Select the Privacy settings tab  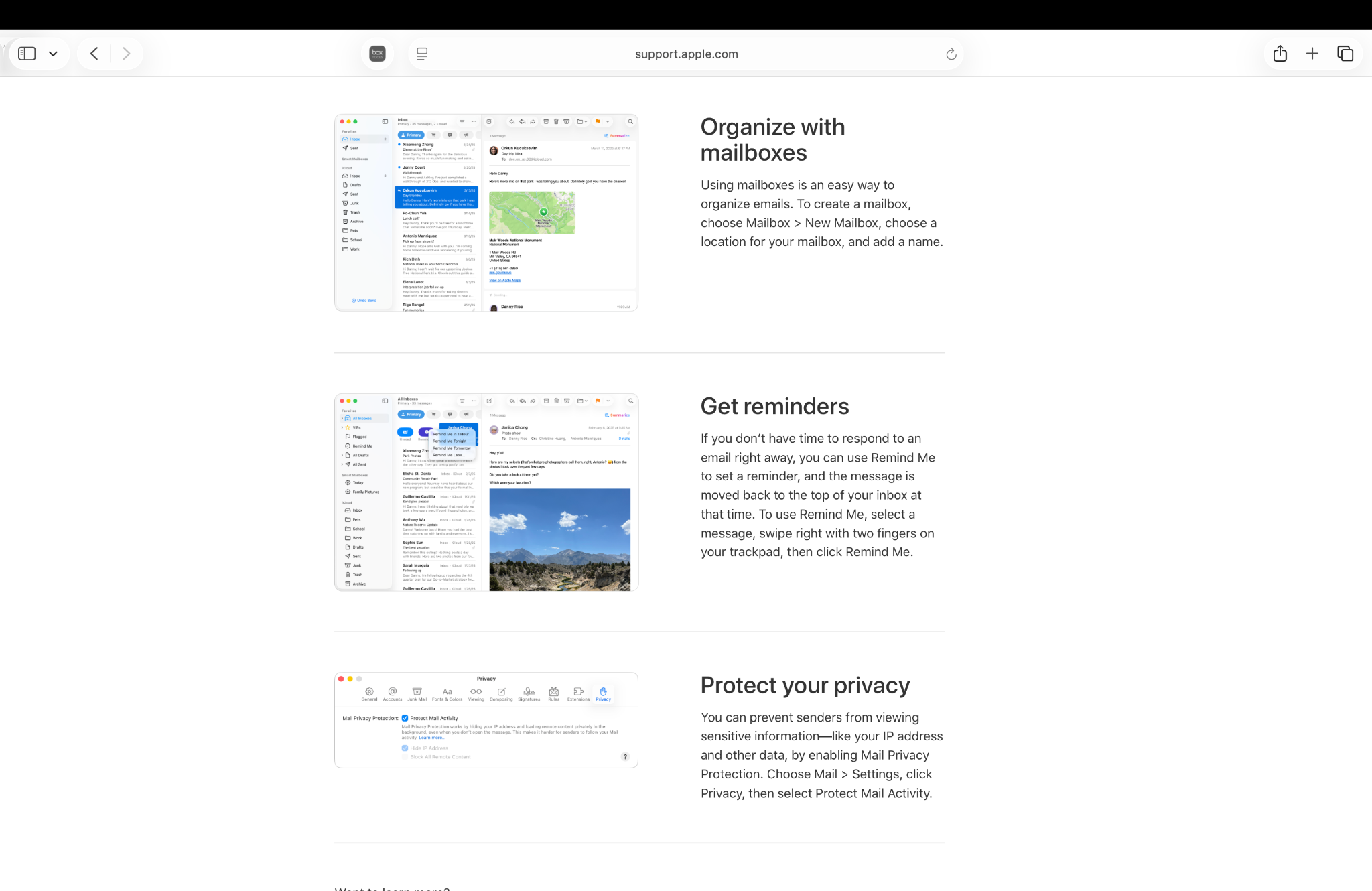(603, 694)
